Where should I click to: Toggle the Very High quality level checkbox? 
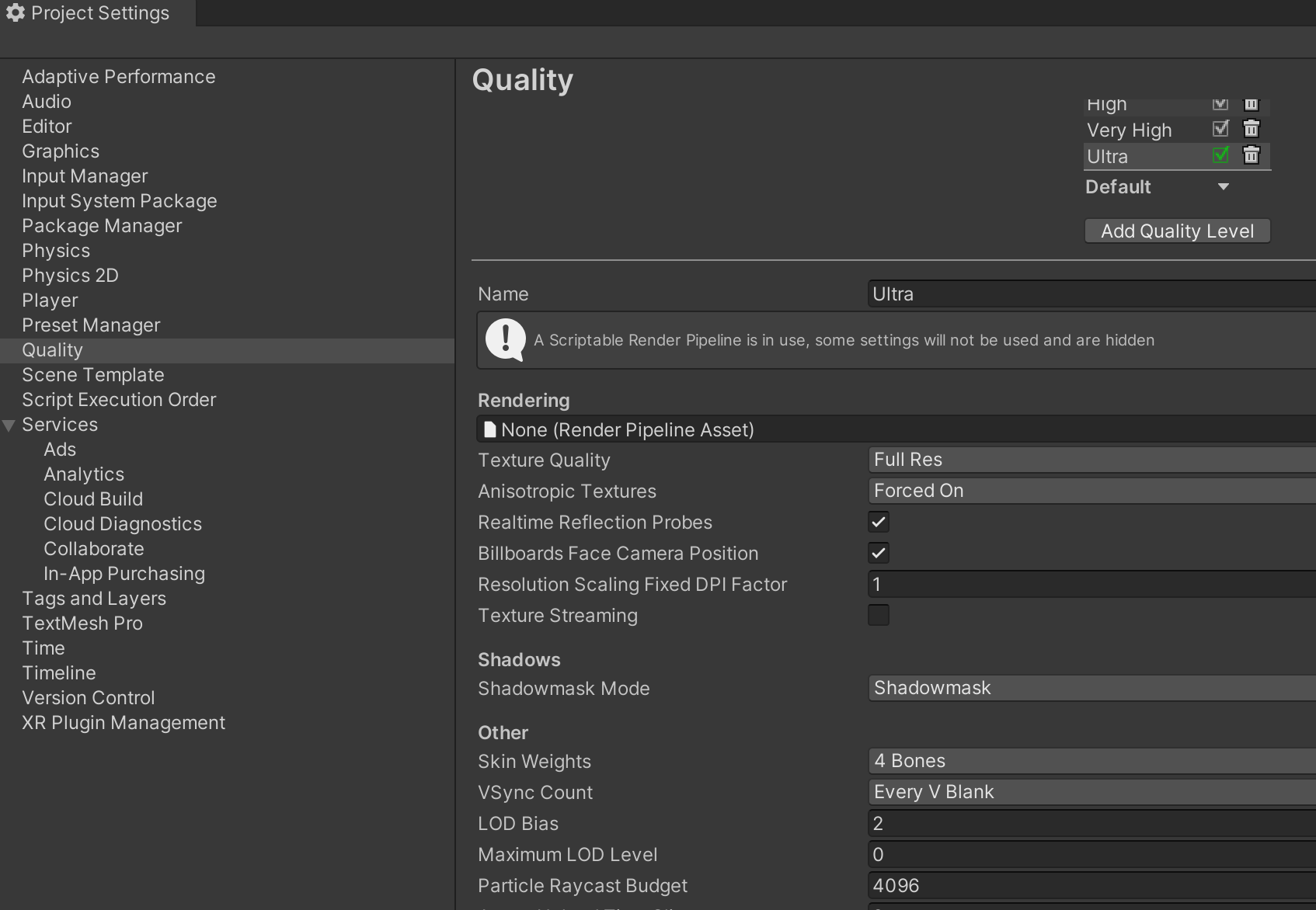(1220, 129)
